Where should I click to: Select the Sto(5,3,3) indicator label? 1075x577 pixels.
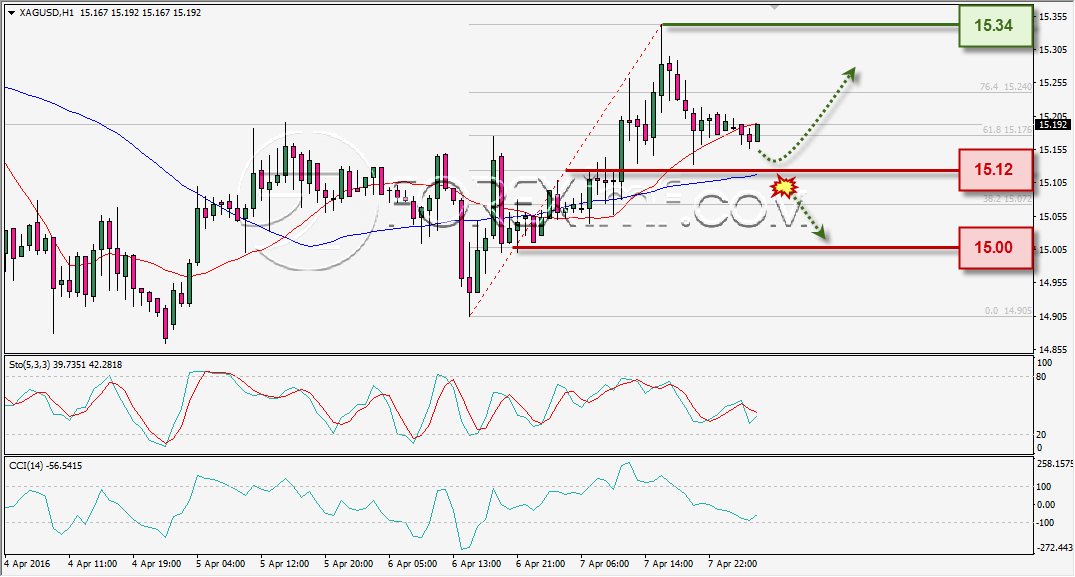pos(66,365)
